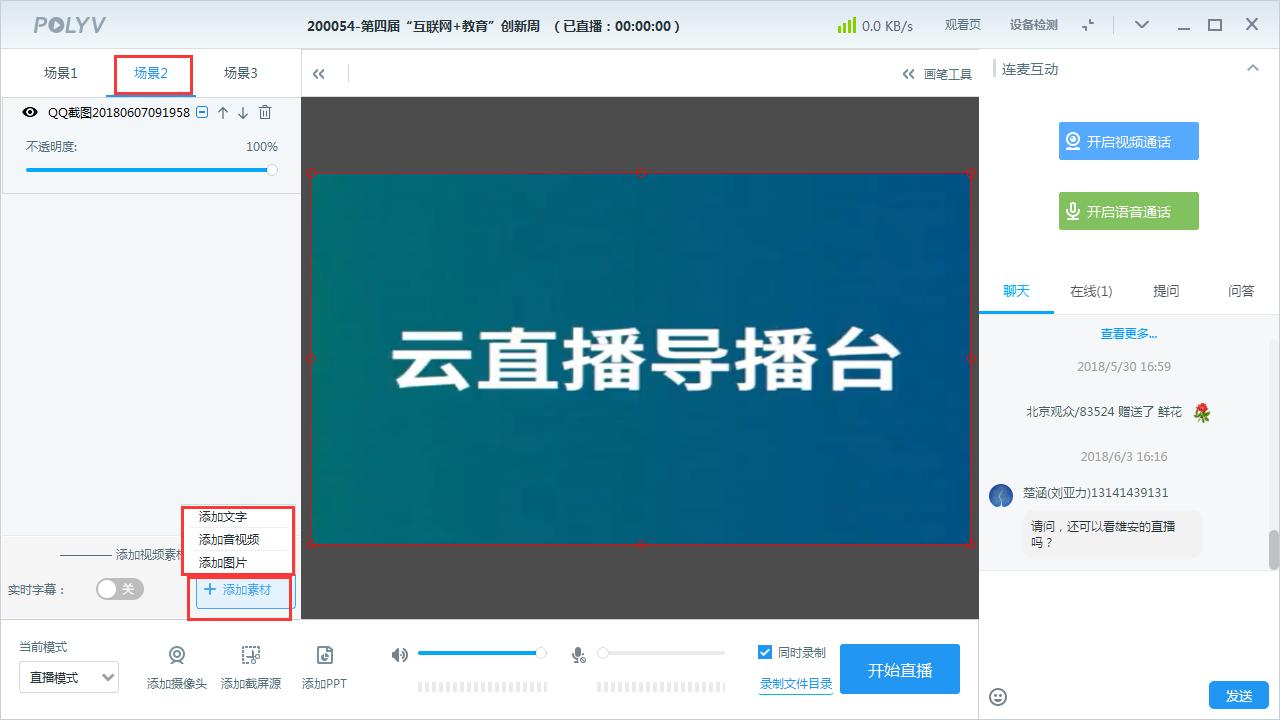1280x720 pixels.
Task: Hide the QQ截图 layer with the eye toggle
Action: pos(29,113)
